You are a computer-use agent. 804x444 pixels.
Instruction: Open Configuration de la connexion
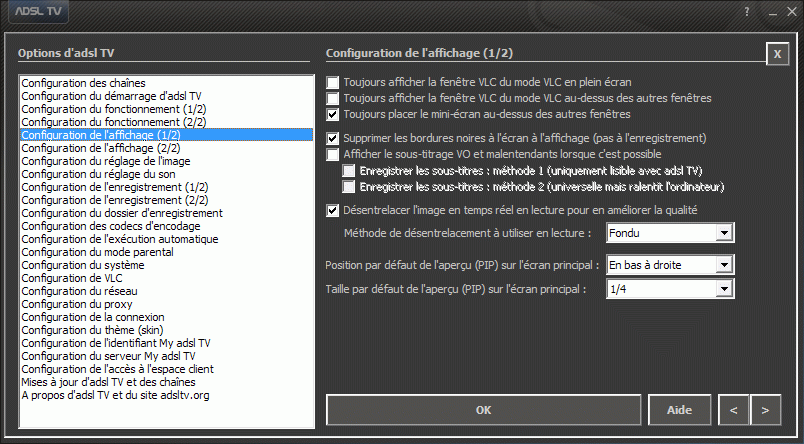click(167, 317)
